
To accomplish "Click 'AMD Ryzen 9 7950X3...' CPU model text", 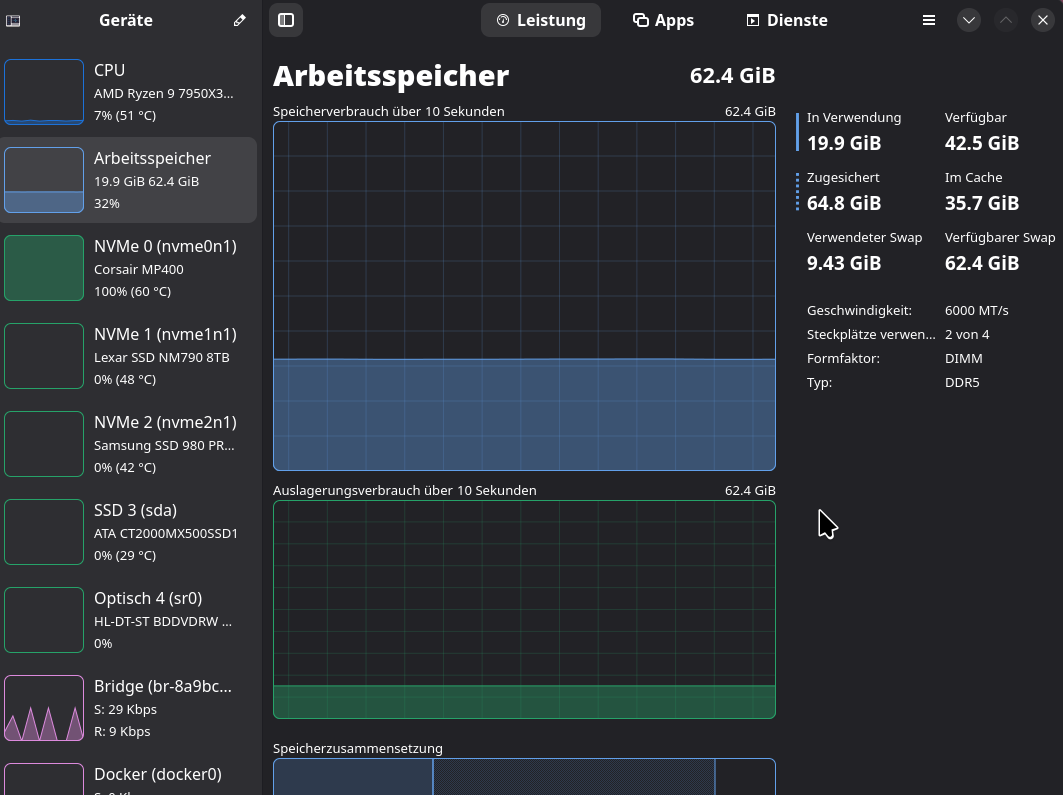I will click(x=163, y=94).
